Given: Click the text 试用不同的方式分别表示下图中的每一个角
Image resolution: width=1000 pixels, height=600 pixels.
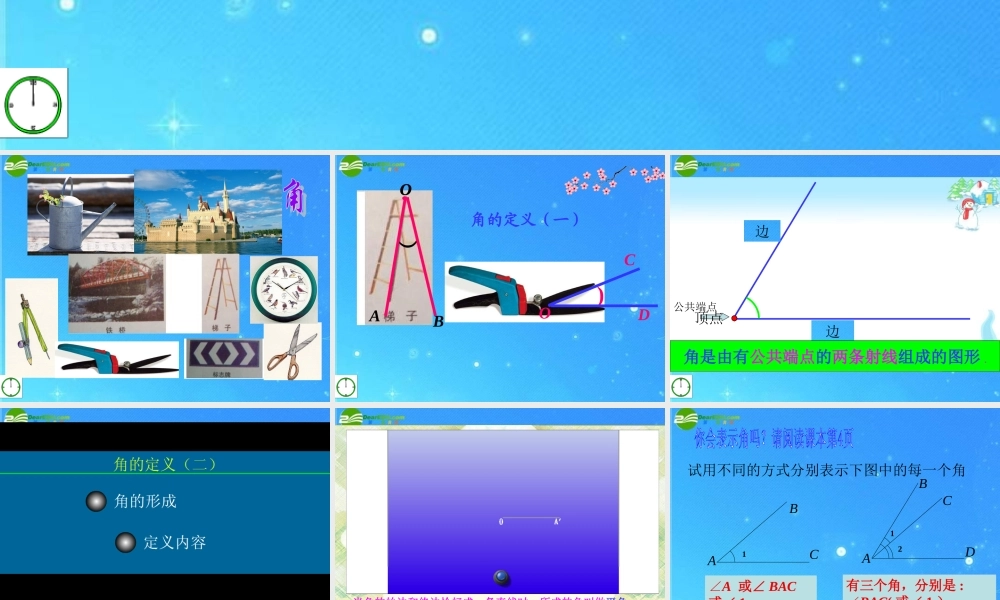Looking at the screenshot, I should pyautogui.click(x=827, y=470).
